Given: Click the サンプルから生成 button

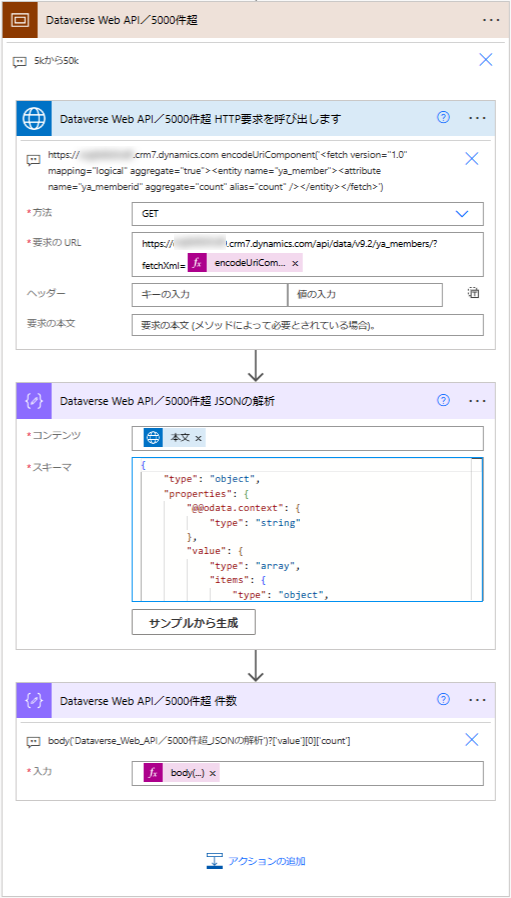Looking at the screenshot, I should tap(194, 624).
